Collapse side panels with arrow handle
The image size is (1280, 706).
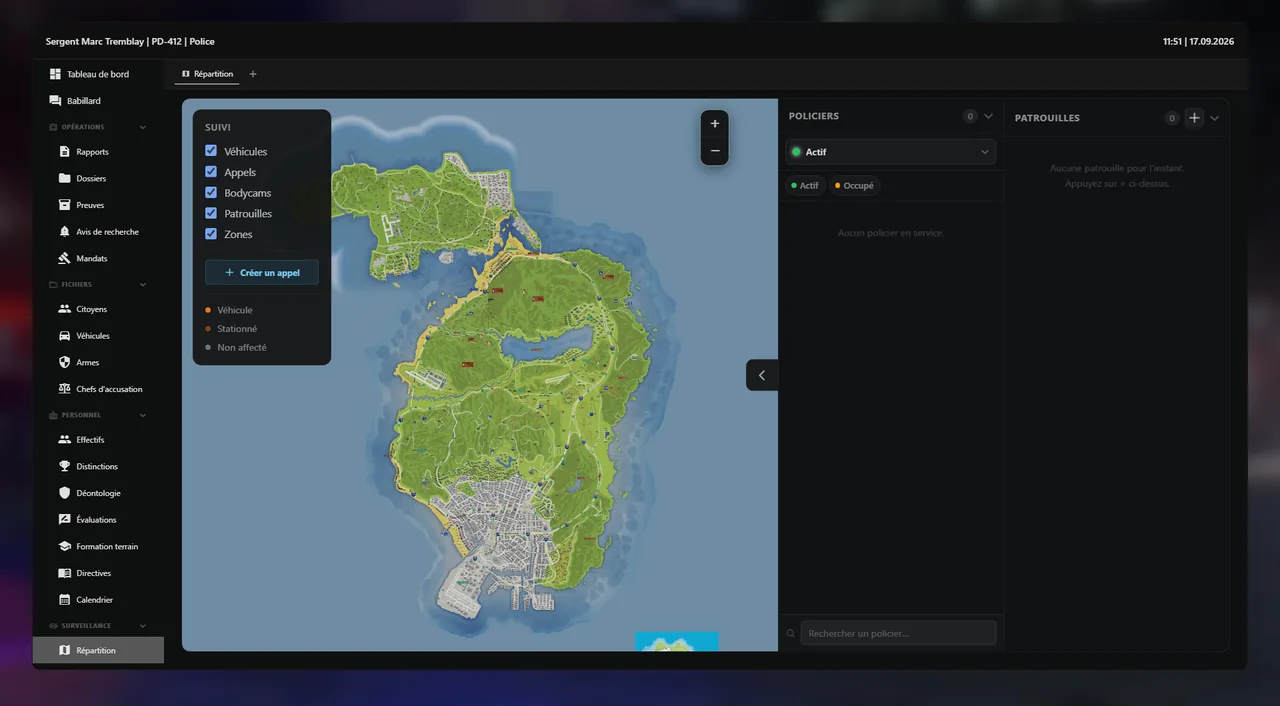click(x=762, y=375)
